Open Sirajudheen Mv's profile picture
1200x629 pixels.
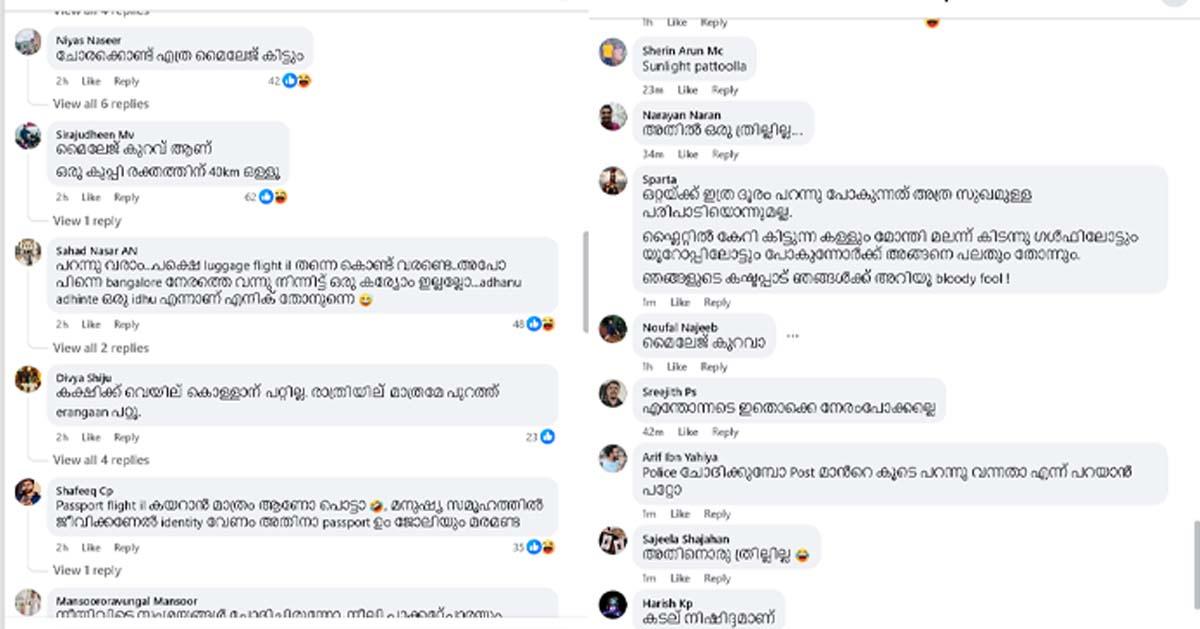click(28, 136)
